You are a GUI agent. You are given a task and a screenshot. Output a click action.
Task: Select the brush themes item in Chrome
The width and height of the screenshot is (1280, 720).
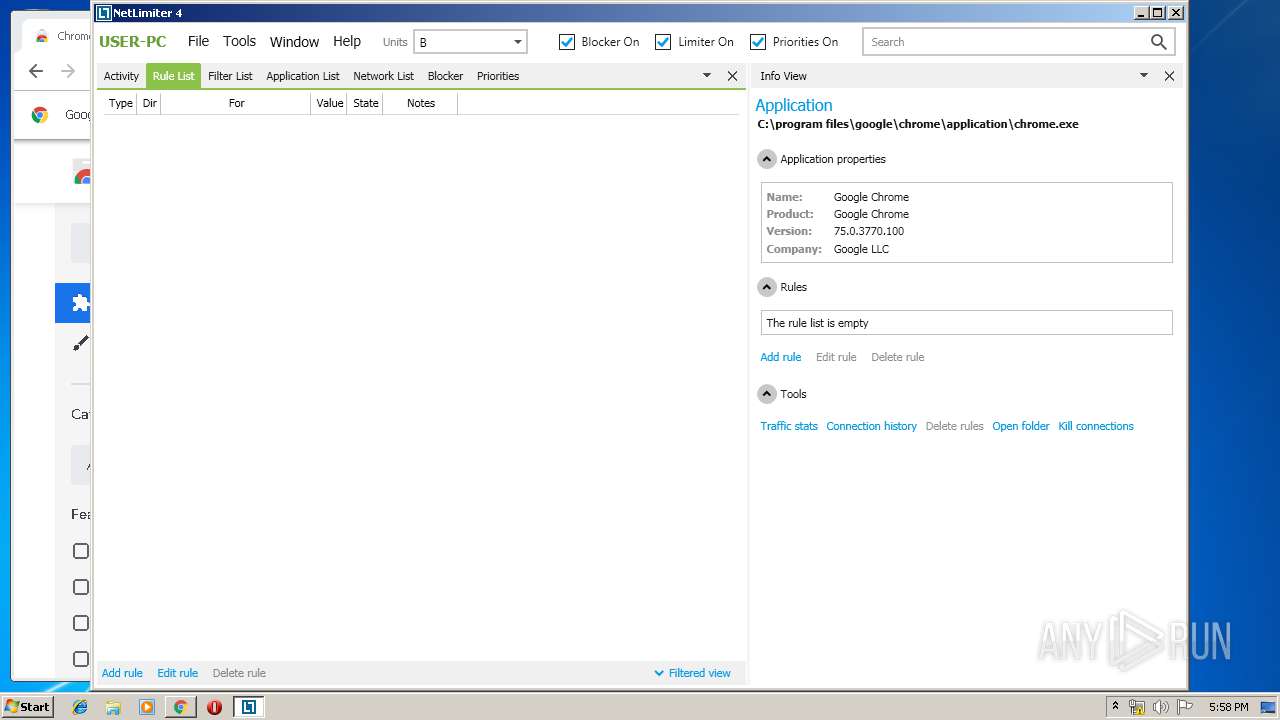[x=80, y=343]
